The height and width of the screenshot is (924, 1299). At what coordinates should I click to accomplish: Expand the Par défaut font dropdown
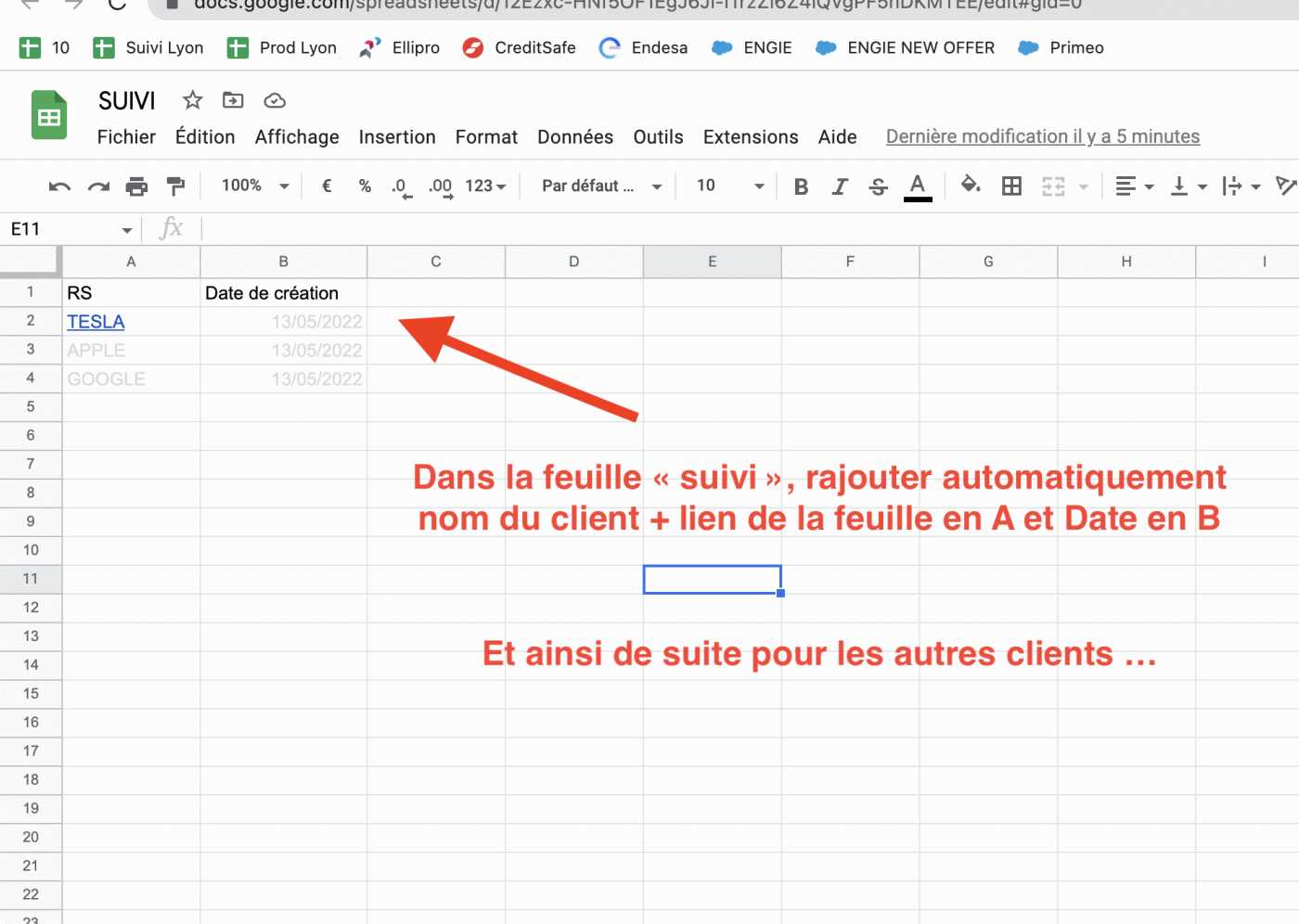pyautogui.click(x=601, y=186)
